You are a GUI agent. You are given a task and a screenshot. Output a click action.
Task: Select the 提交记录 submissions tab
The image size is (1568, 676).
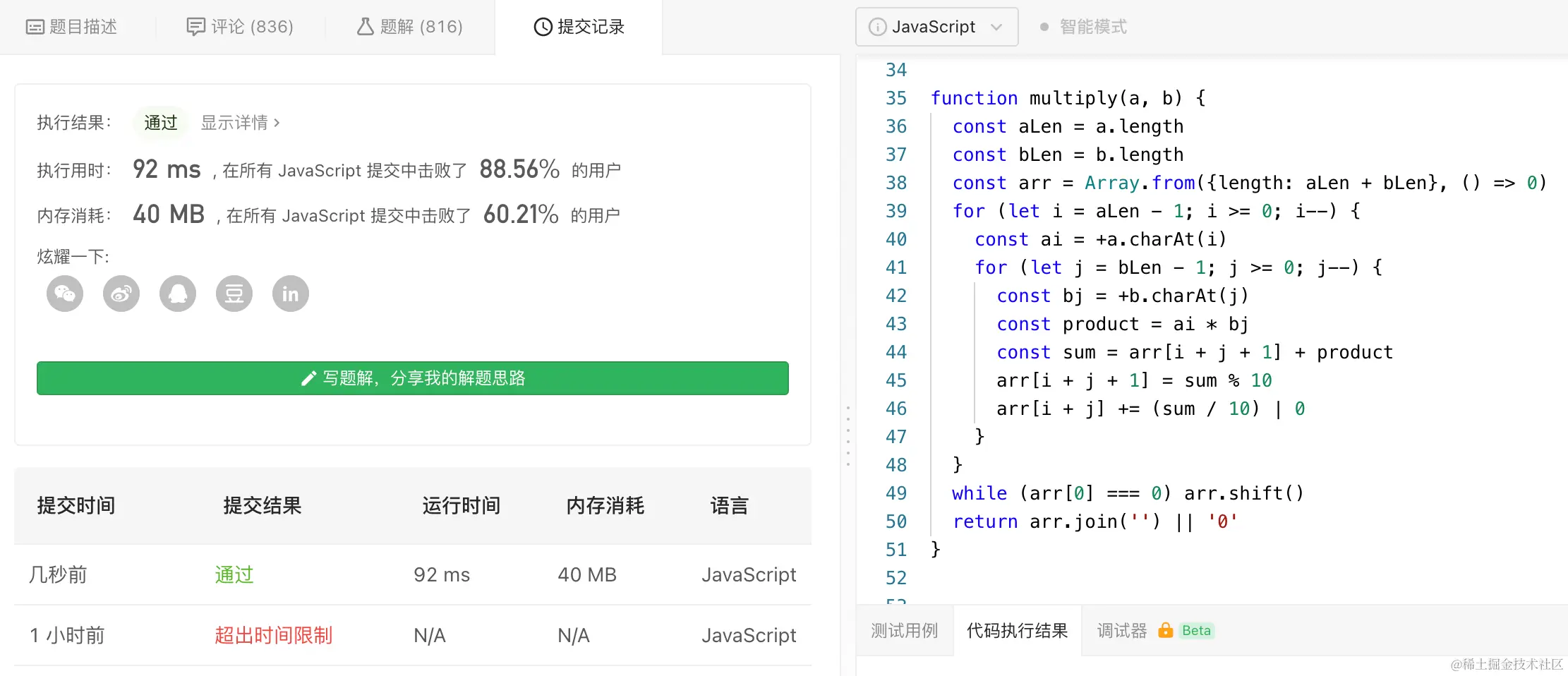pyautogui.click(x=579, y=27)
